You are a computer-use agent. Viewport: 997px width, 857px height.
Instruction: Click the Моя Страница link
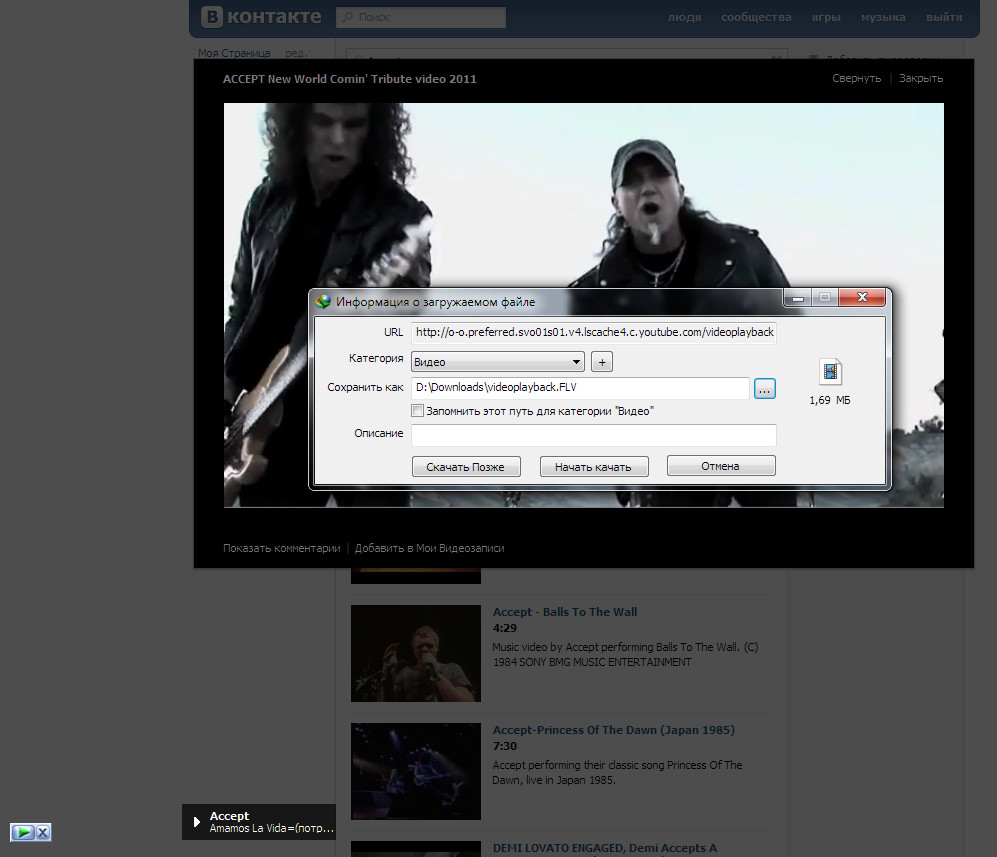234,53
